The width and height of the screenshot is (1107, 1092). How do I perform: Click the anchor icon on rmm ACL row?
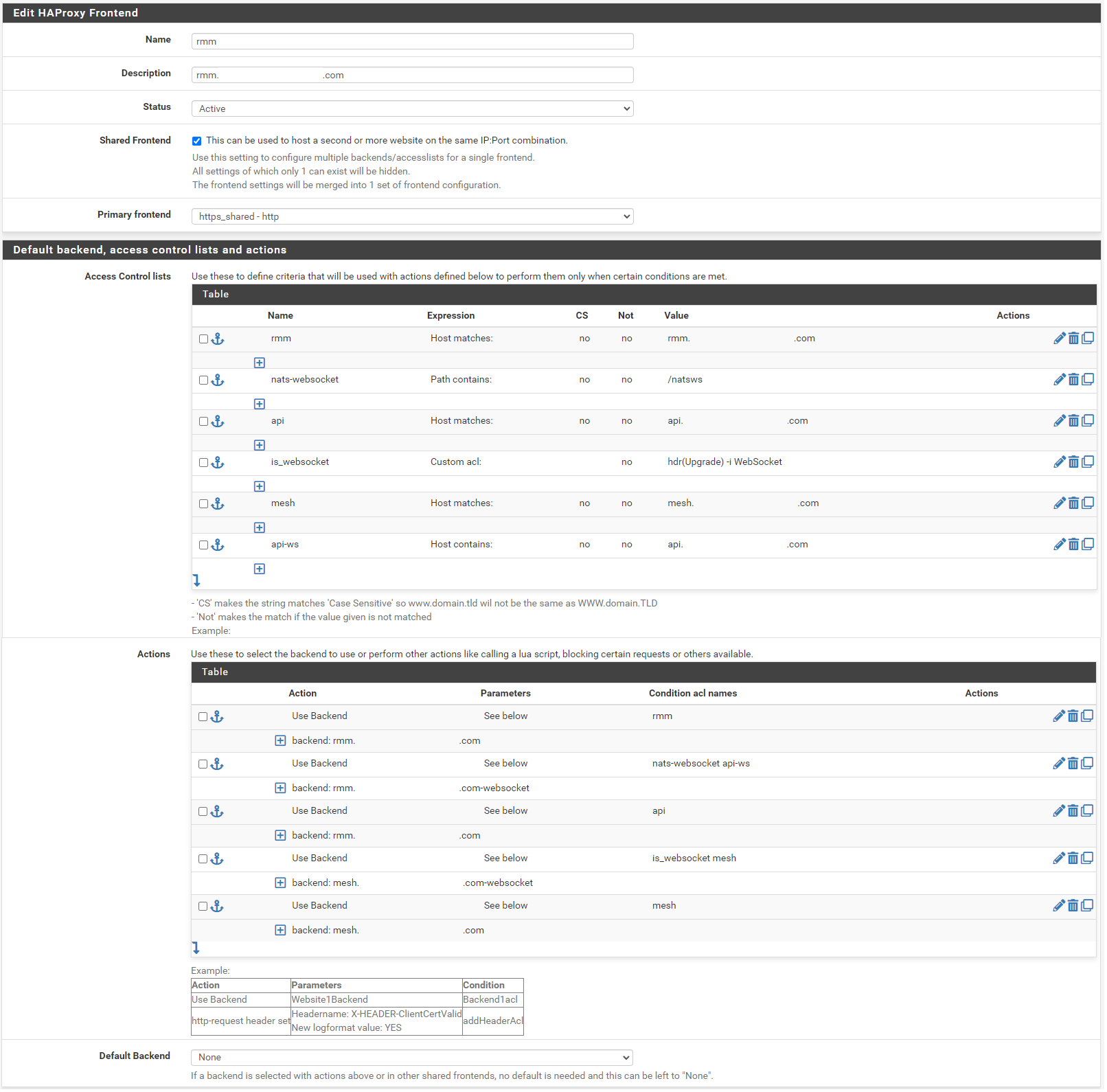coord(218,339)
